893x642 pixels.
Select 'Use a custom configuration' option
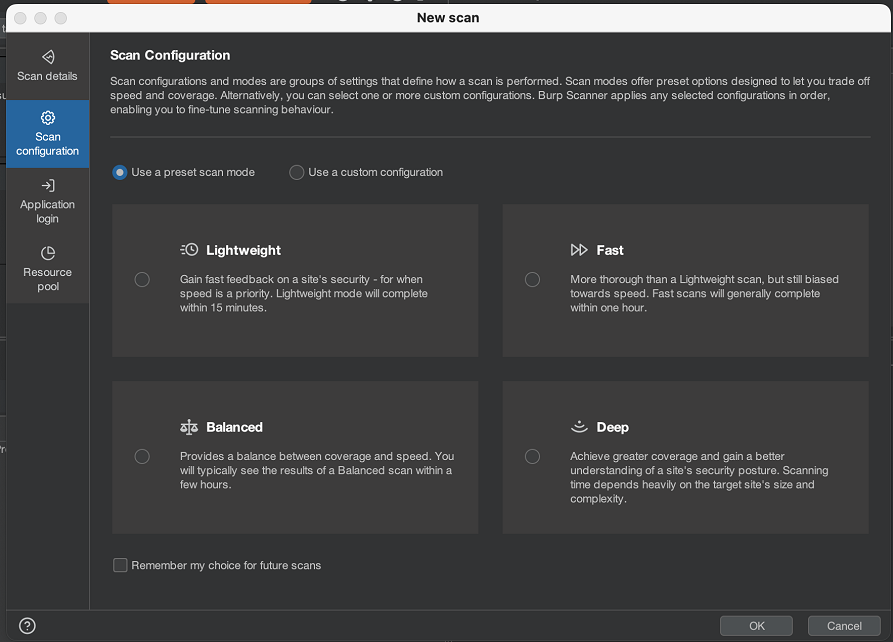tap(297, 172)
